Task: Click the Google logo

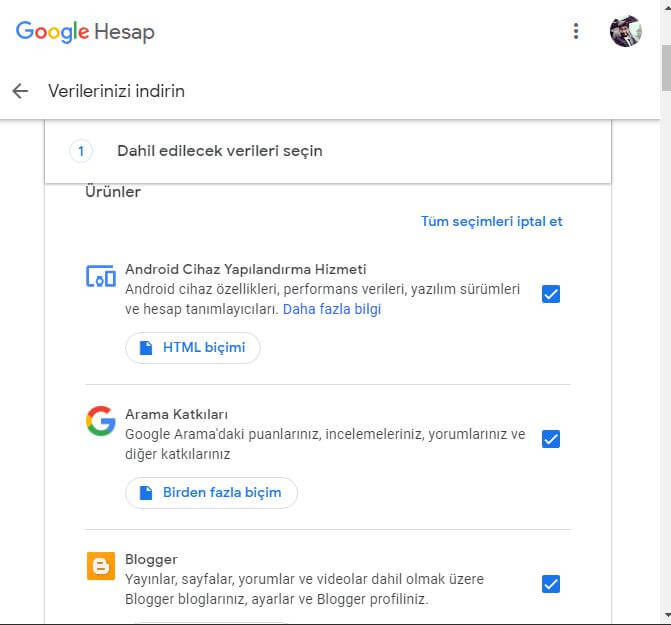Action: [x=52, y=32]
